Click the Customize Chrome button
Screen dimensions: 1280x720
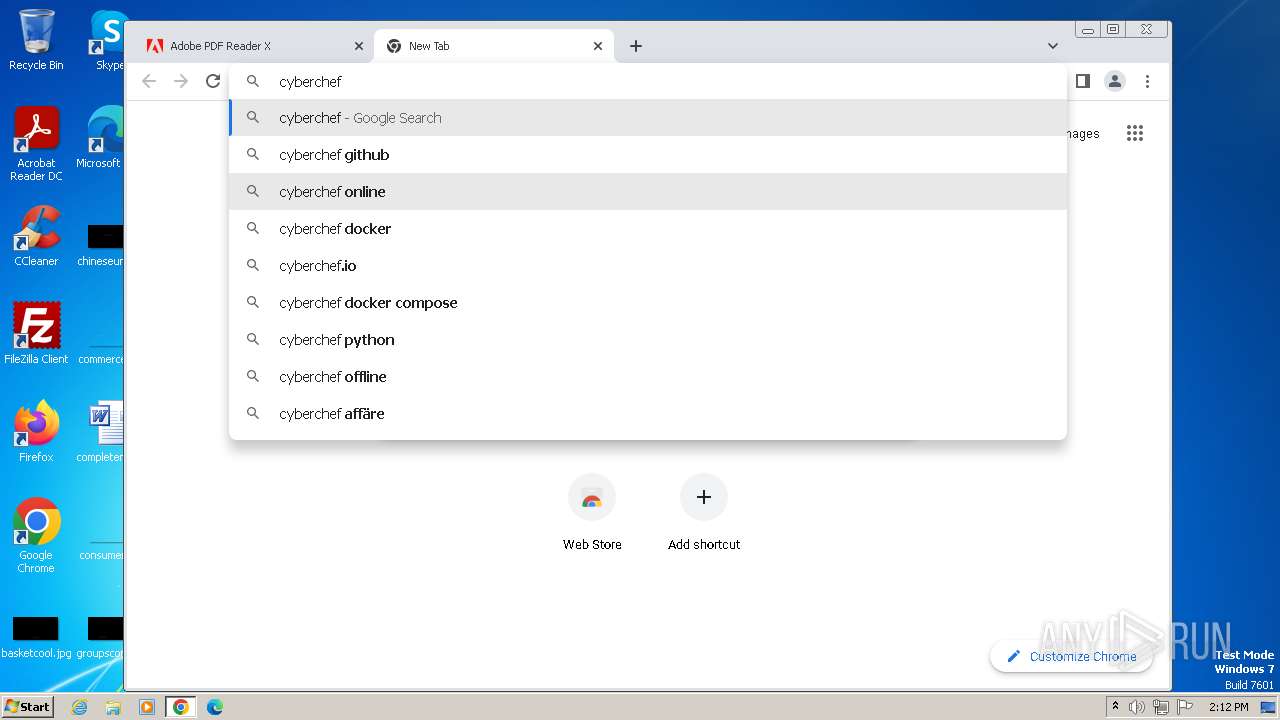(x=1071, y=656)
